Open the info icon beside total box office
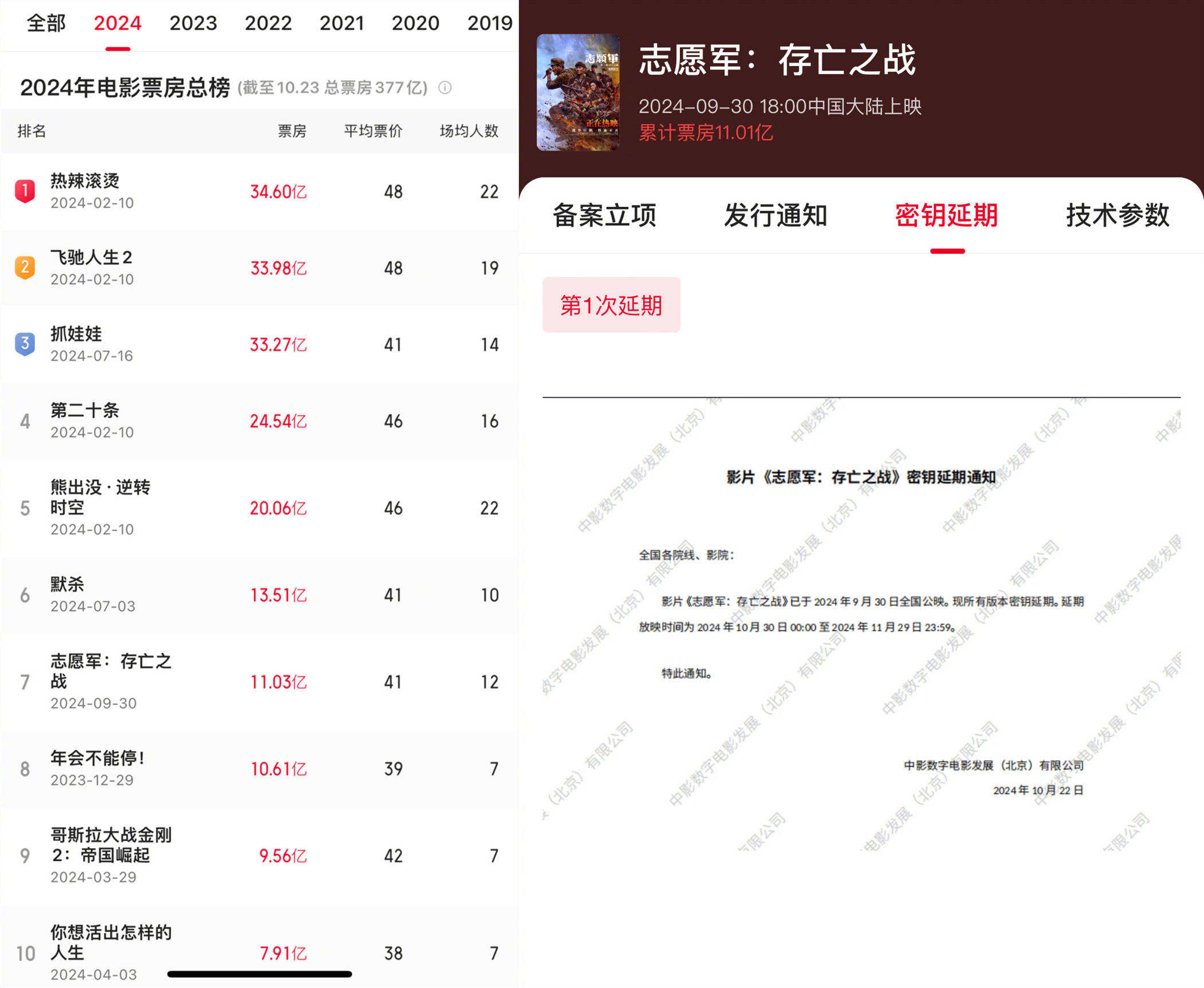Screen dimensions: 1204x988 [x=445, y=88]
